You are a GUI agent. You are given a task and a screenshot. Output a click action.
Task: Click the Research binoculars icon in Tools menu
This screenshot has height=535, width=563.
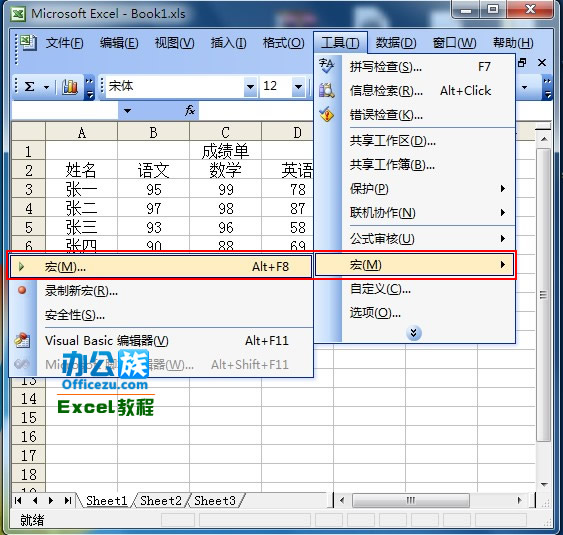tap(327, 90)
